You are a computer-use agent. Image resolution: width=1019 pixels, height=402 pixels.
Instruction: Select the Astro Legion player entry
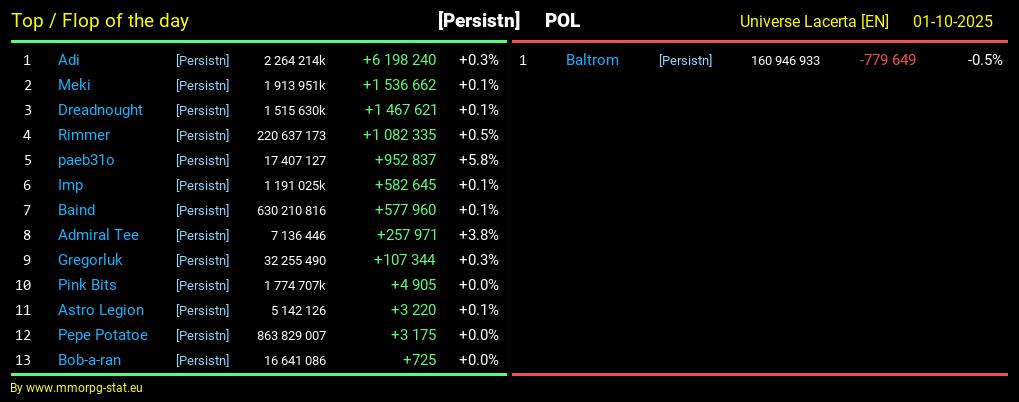coord(101,310)
